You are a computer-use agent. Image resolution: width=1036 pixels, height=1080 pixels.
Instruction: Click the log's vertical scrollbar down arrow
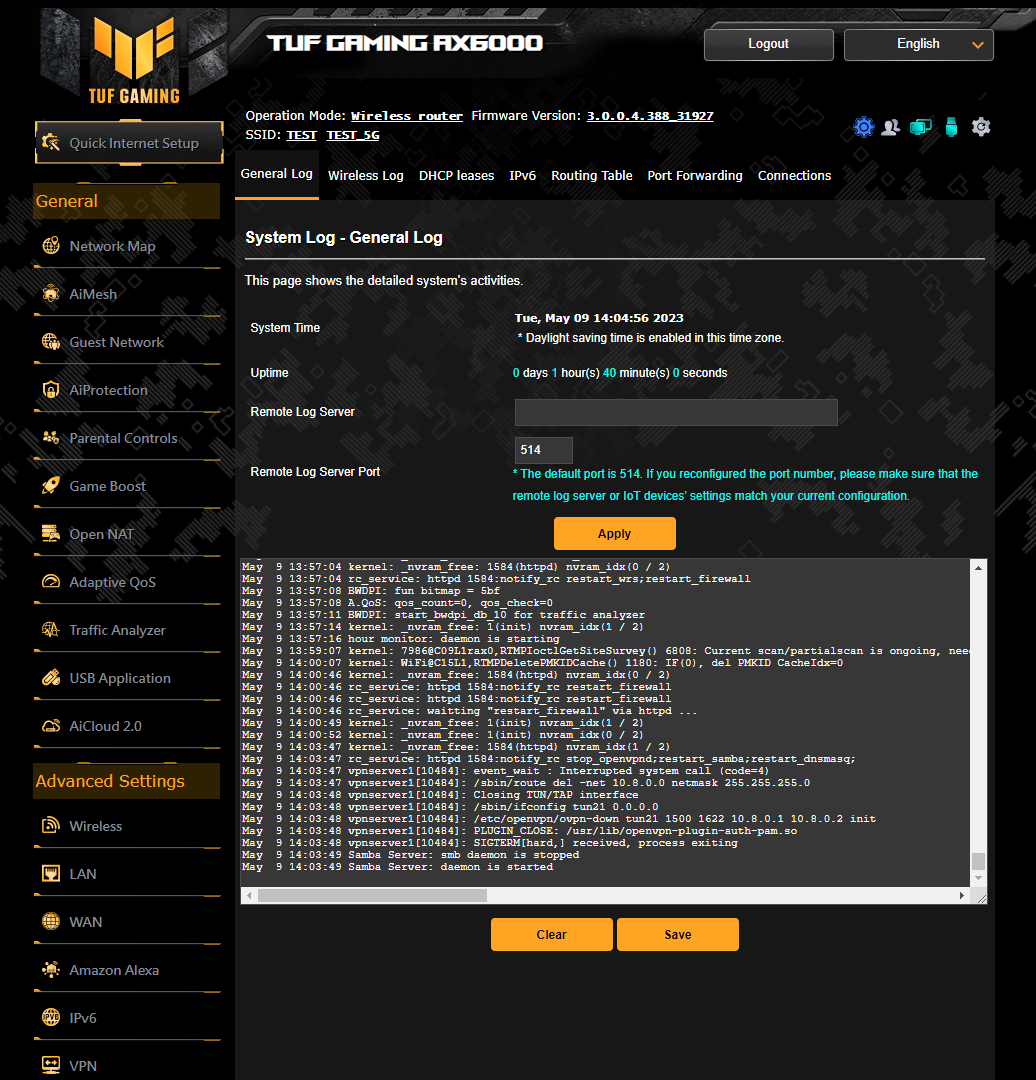(978, 878)
